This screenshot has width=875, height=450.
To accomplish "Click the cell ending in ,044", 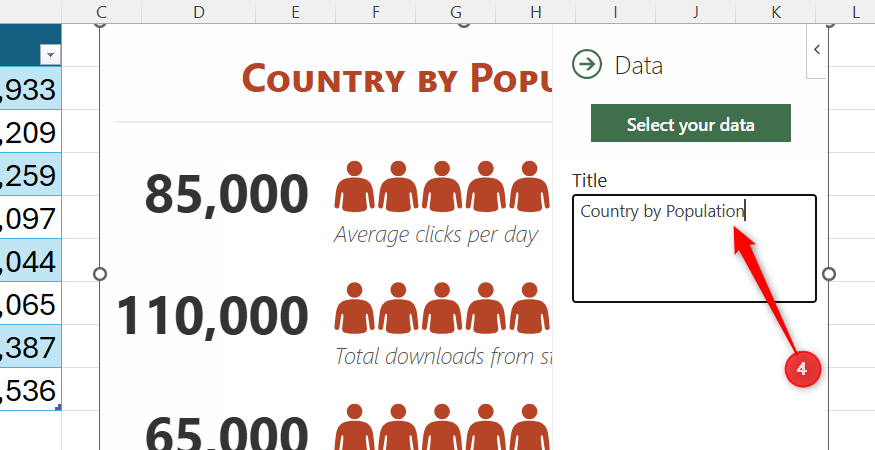I will 31,260.
